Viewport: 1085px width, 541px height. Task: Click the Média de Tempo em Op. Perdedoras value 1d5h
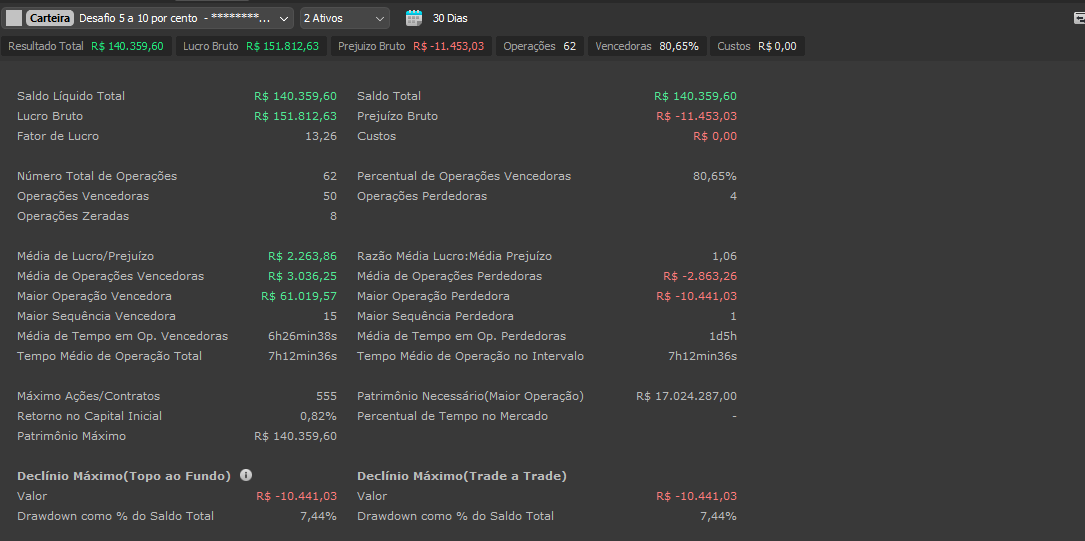click(x=724, y=337)
